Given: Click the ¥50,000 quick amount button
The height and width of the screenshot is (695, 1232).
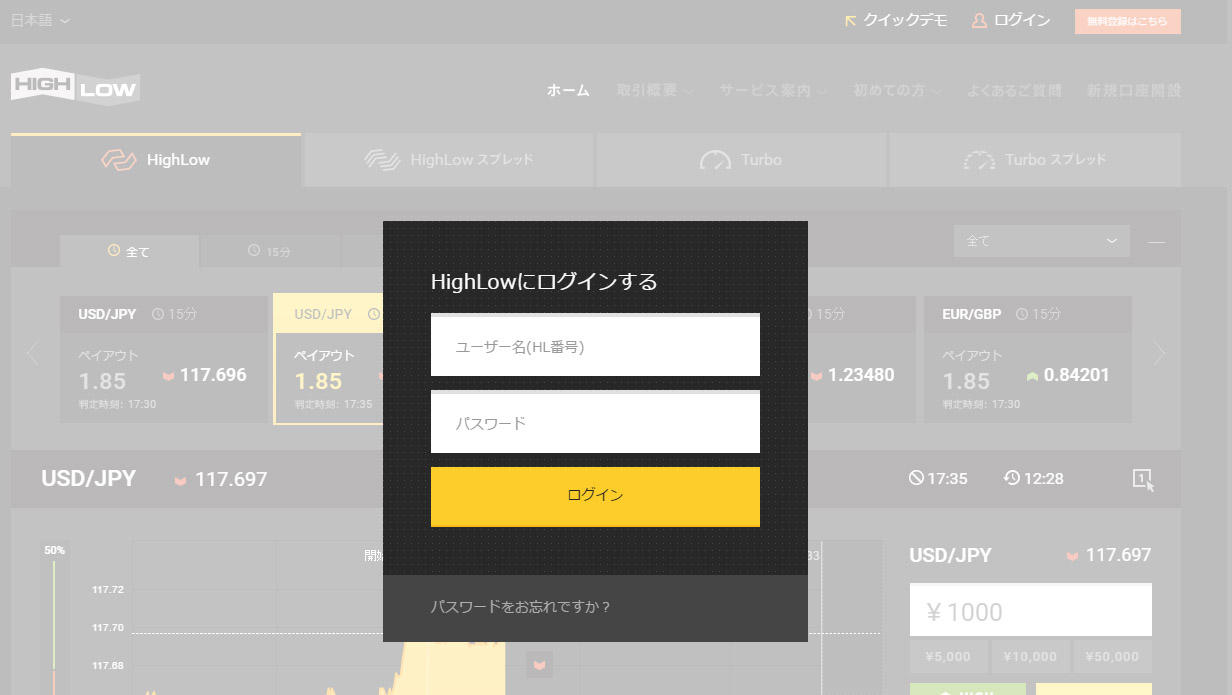Looking at the screenshot, I should coord(1112,657).
